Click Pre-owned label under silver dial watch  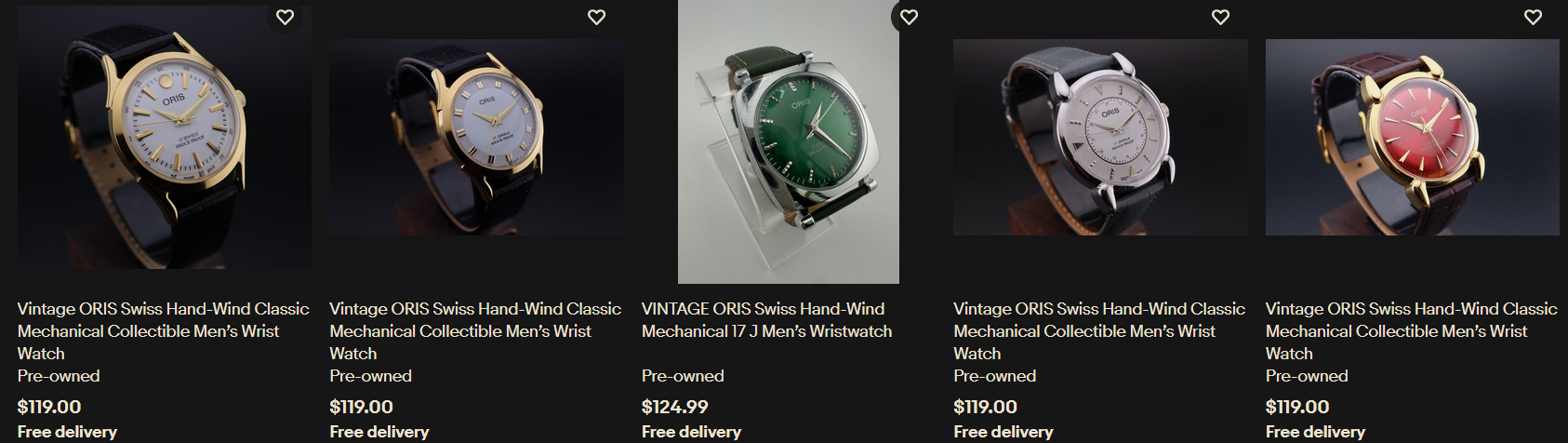point(995,376)
